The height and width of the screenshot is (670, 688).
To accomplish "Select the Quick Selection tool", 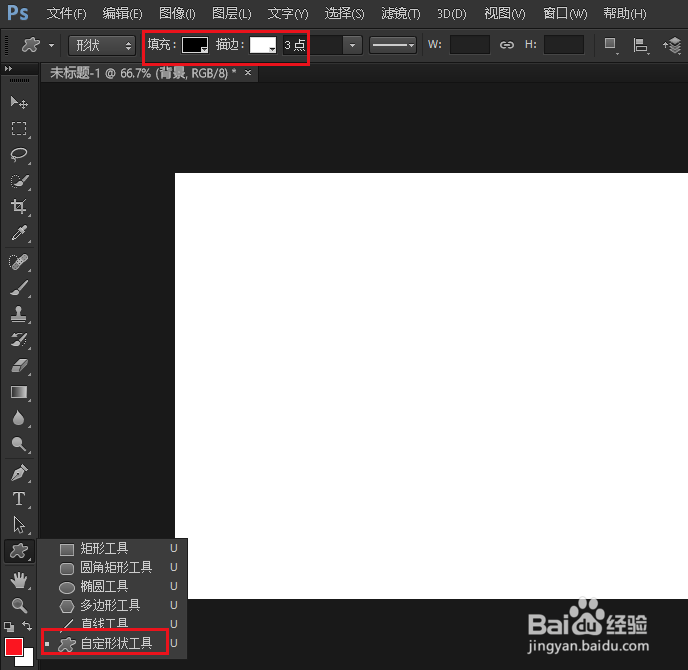I will (18, 181).
